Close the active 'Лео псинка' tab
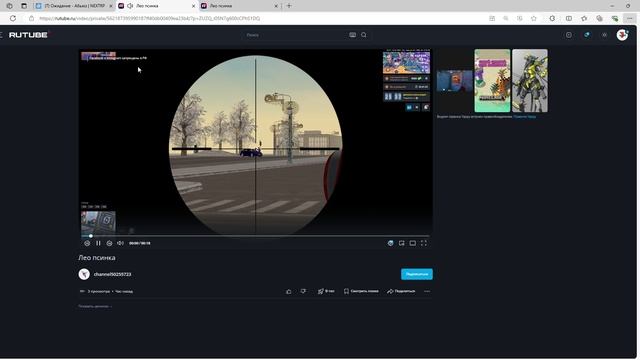This screenshot has height=360, width=640. pyautogui.click(x=193, y=6)
